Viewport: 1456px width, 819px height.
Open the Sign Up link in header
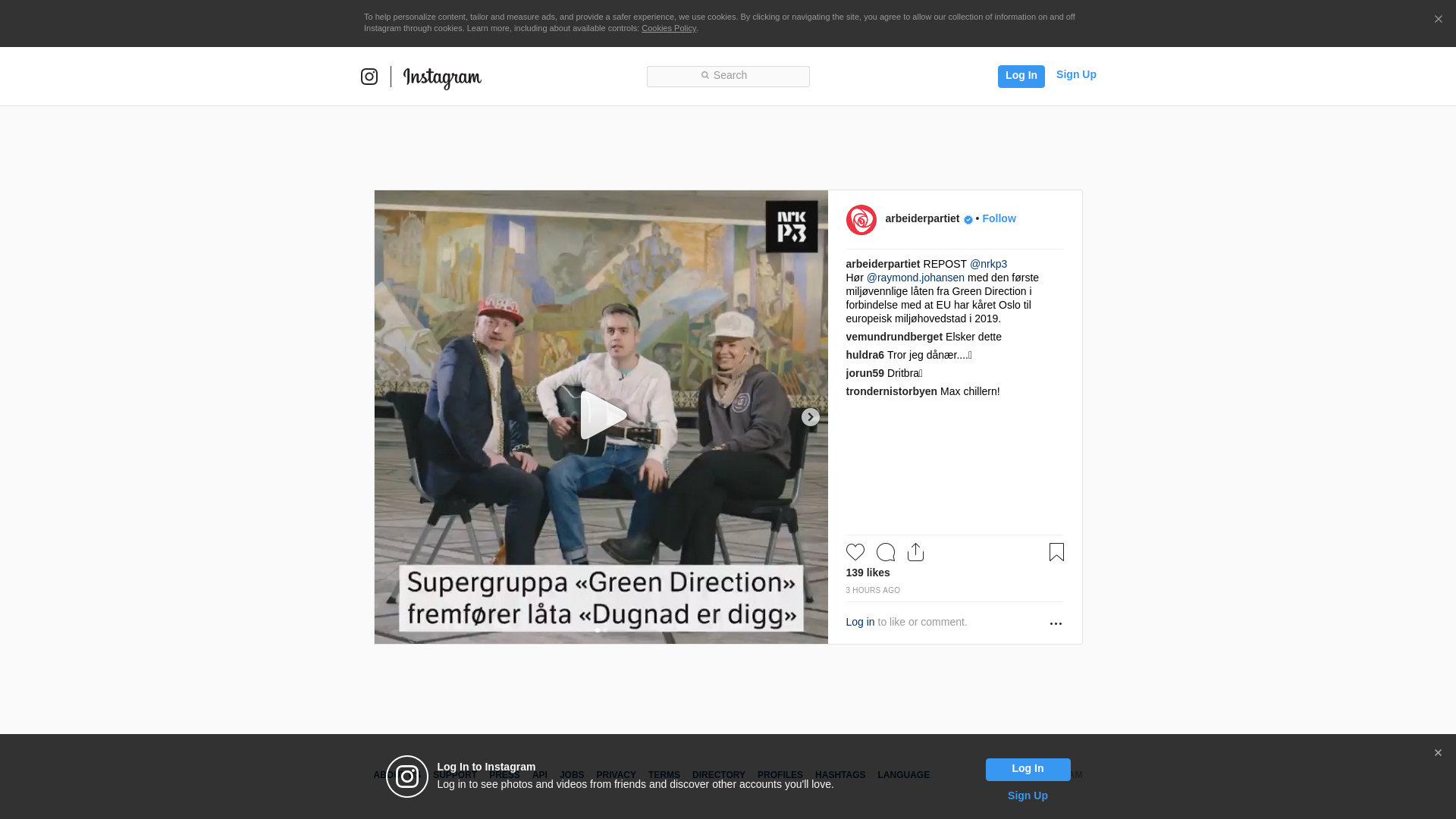click(x=1076, y=74)
